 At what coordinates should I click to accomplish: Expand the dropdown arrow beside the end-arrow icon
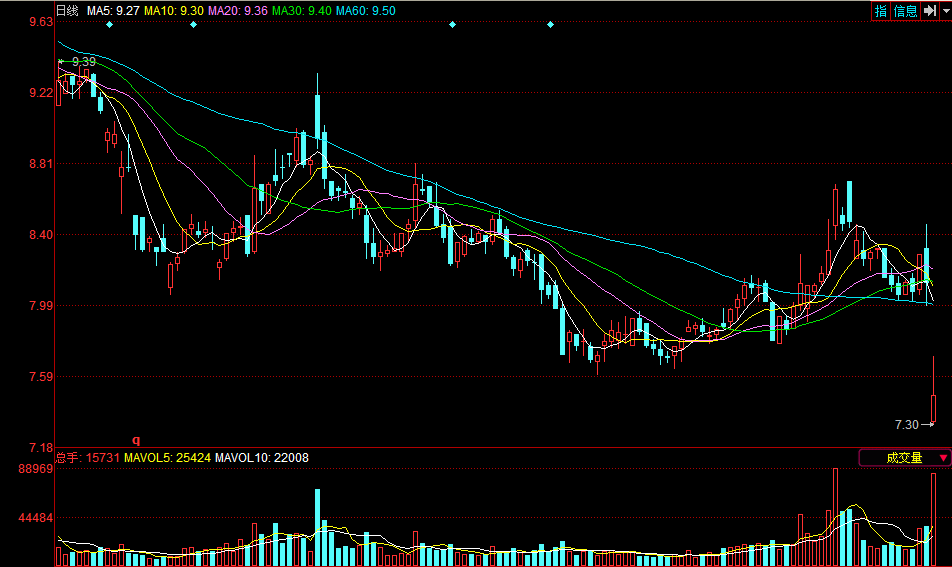coord(945,11)
